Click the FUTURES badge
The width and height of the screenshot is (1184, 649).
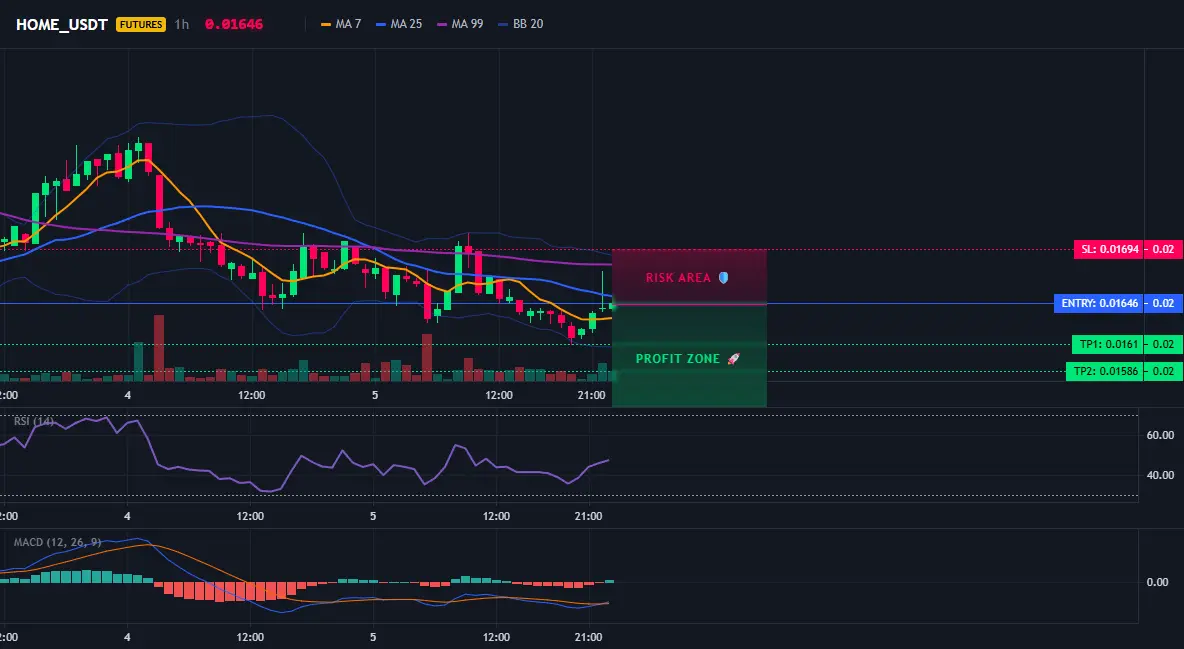click(x=140, y=24)
